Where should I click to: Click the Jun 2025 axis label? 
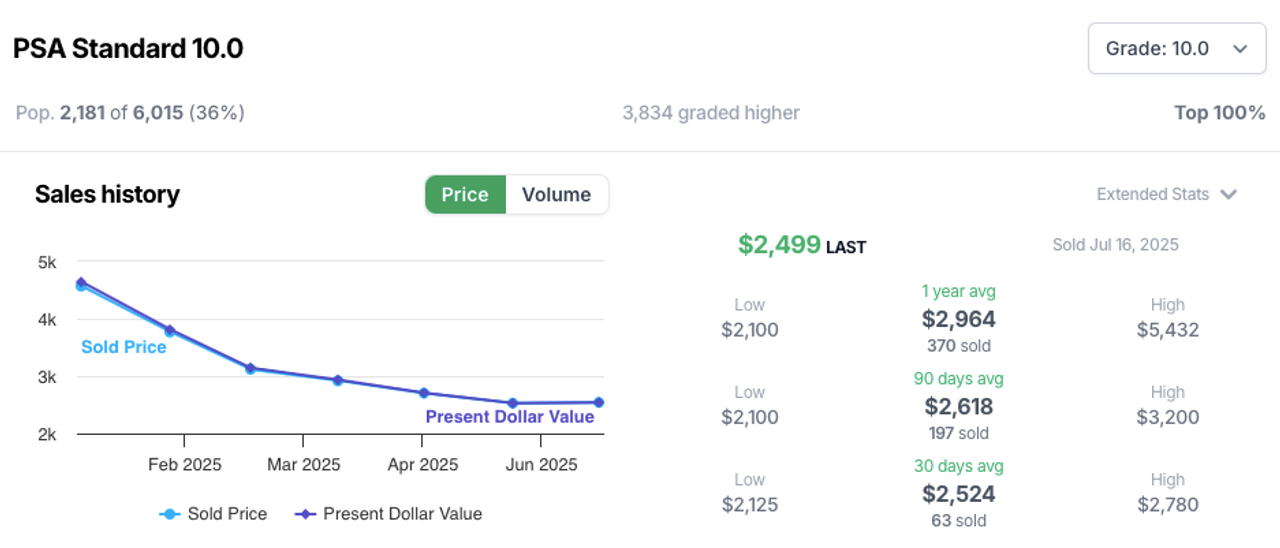click(541, 465)
